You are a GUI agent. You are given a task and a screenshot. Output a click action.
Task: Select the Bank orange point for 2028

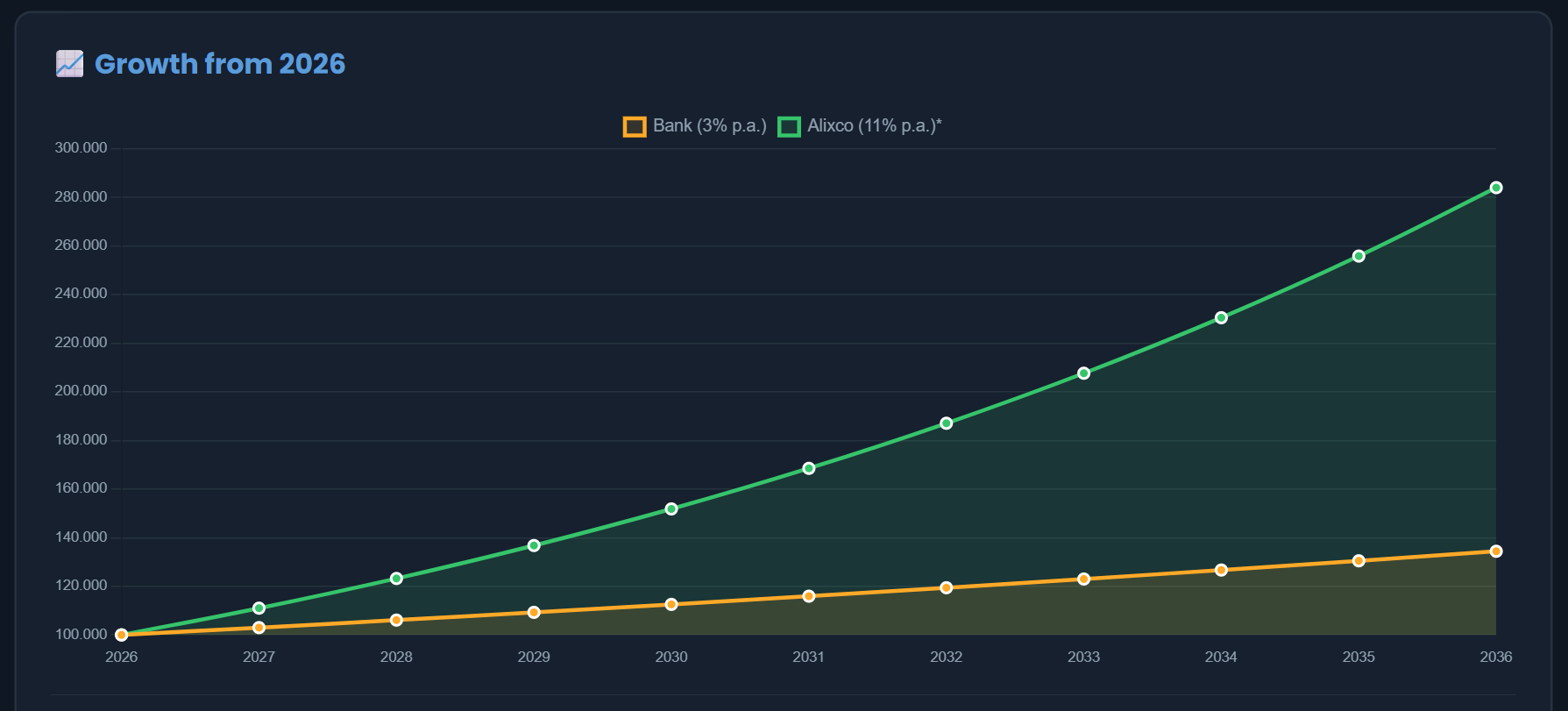(396, 620)
